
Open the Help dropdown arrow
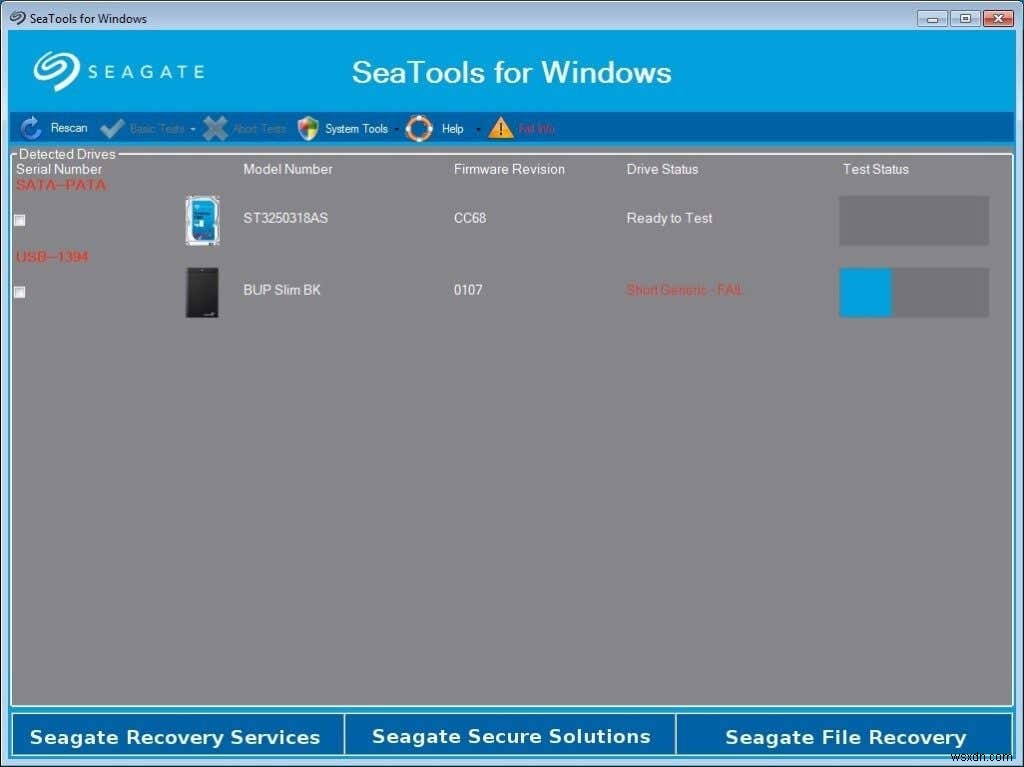[477, 129]
